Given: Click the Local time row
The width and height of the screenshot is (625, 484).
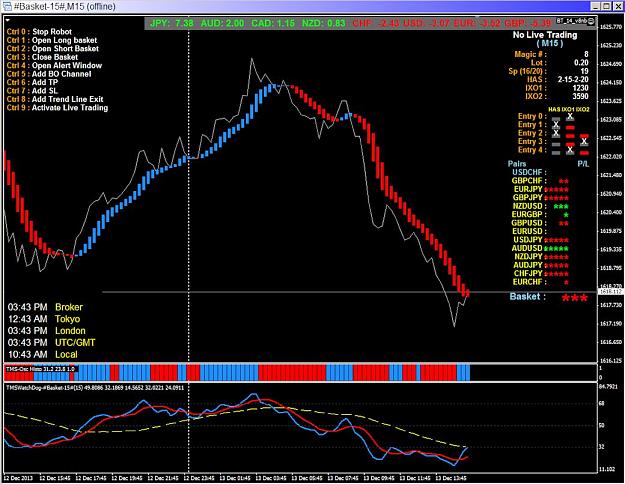Looking at the screenshot, I should point(43,354).
